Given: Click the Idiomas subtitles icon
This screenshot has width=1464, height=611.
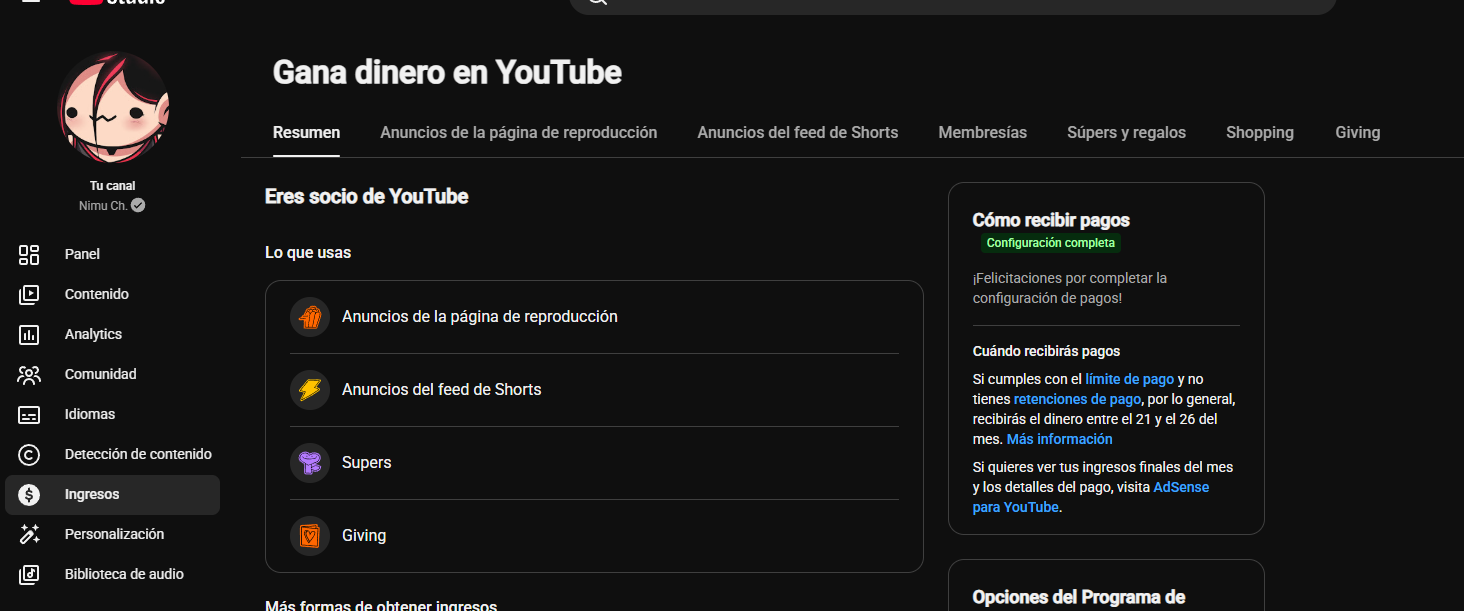Looking at the screenshot, I should [29, 414].
